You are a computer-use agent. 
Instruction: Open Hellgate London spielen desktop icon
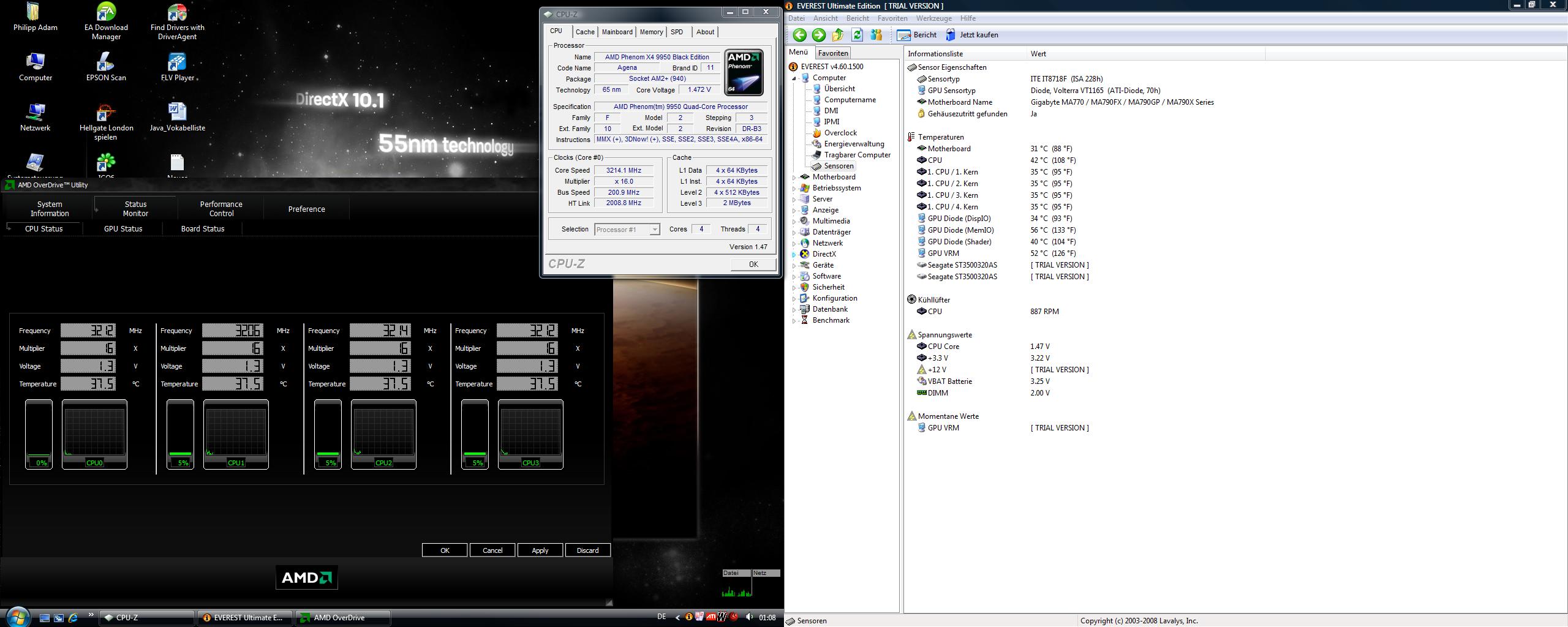[x=106, y=122]
